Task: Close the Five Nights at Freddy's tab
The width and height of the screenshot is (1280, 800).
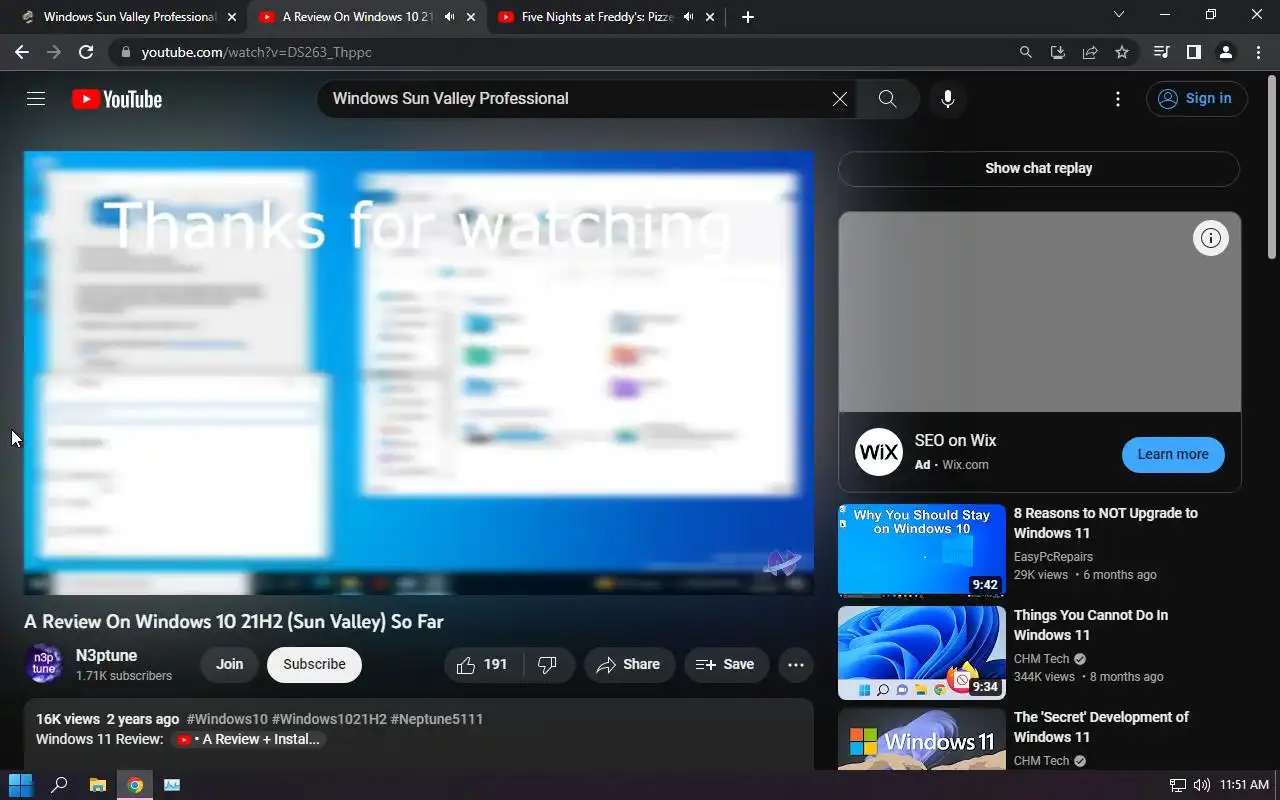Action: click(x=710, y=17)
